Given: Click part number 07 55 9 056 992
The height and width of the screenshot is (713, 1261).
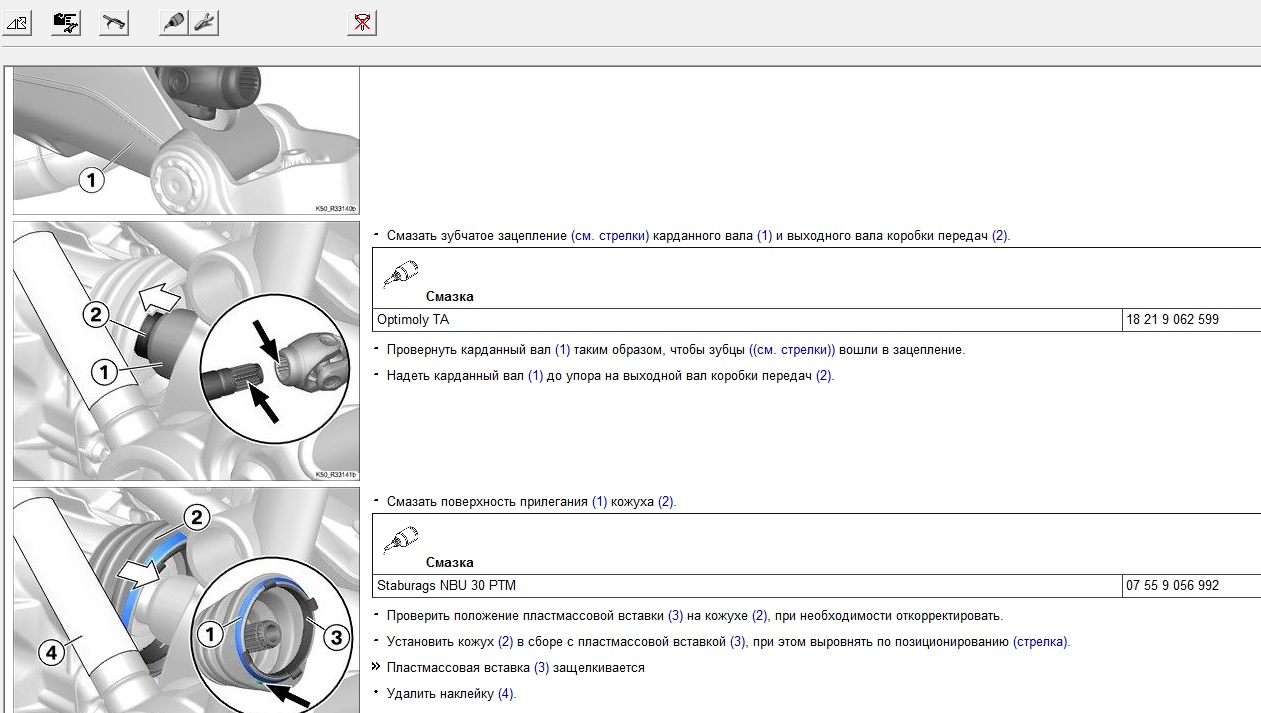Looking at the screenshot, I should 1172,586.
